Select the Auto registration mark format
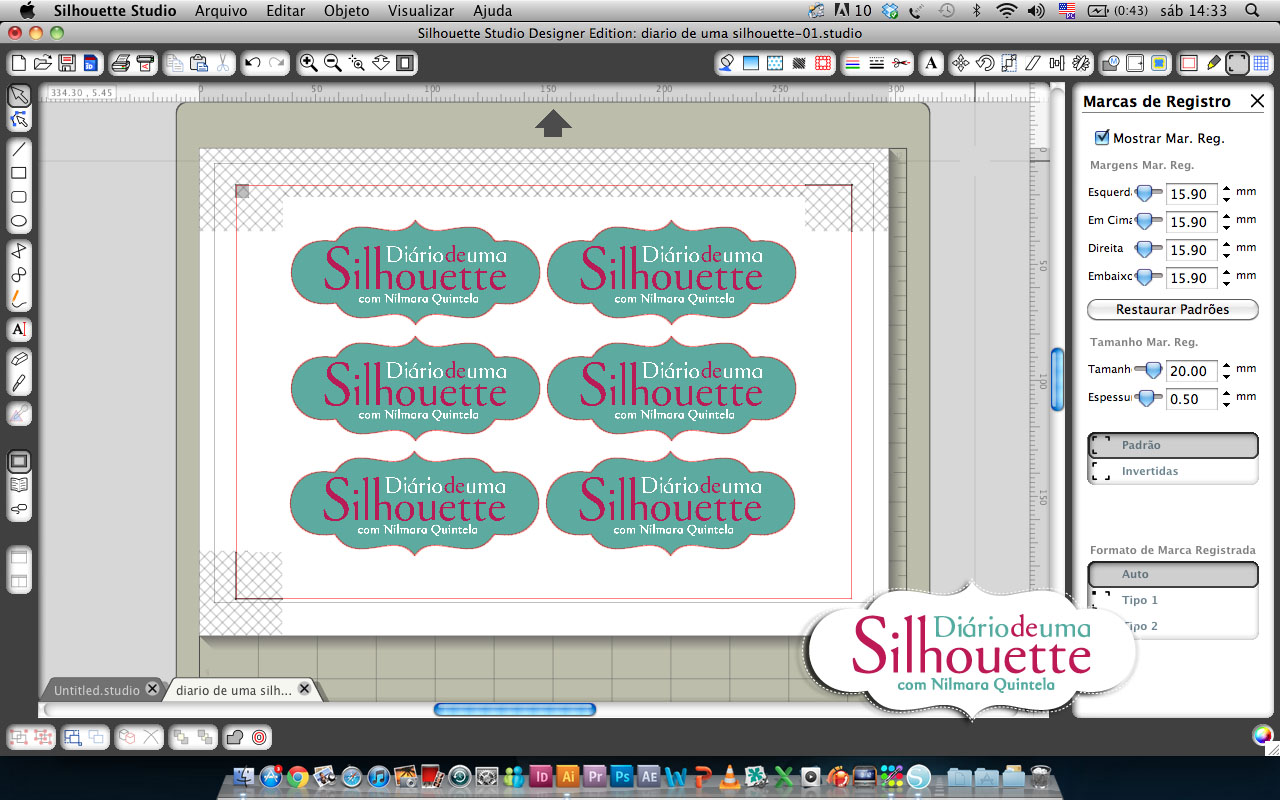 point(1172,574)
